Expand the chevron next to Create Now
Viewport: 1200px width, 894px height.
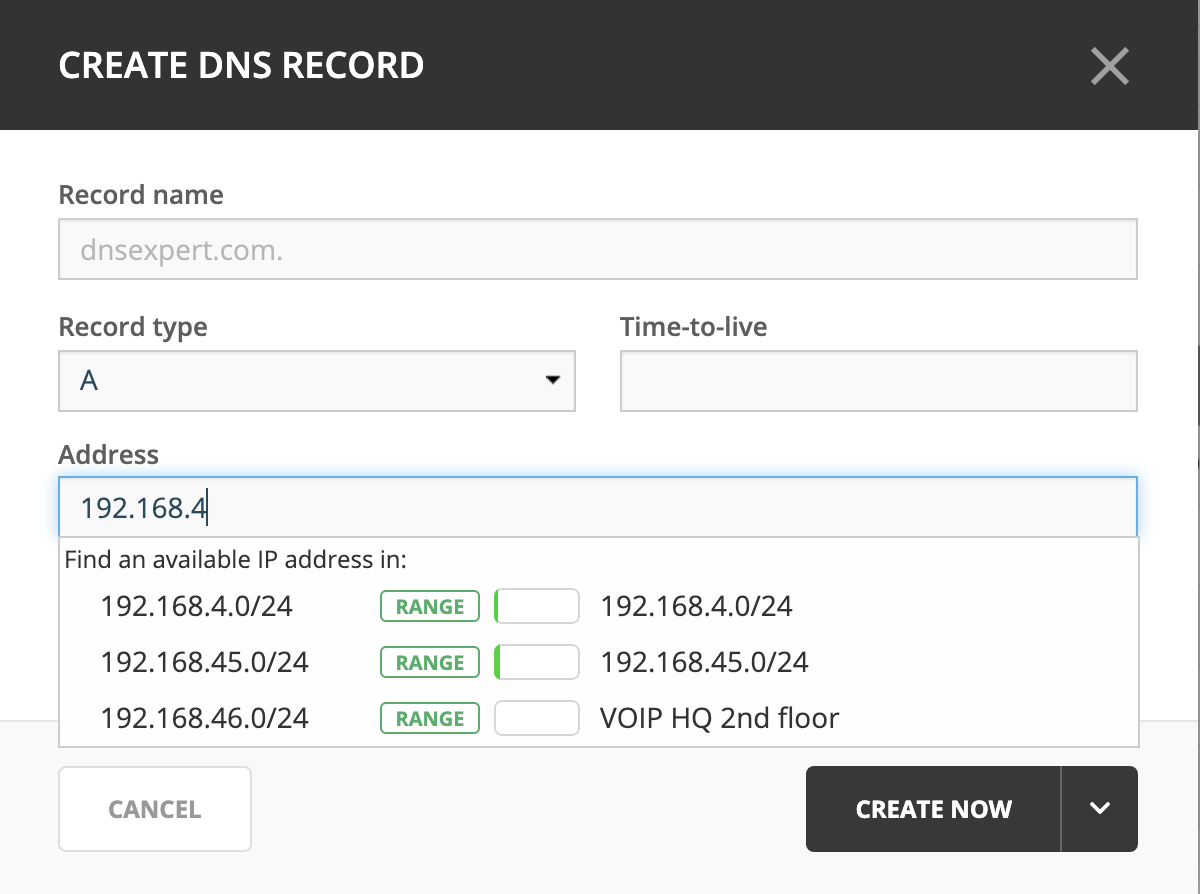point(1100,809)
